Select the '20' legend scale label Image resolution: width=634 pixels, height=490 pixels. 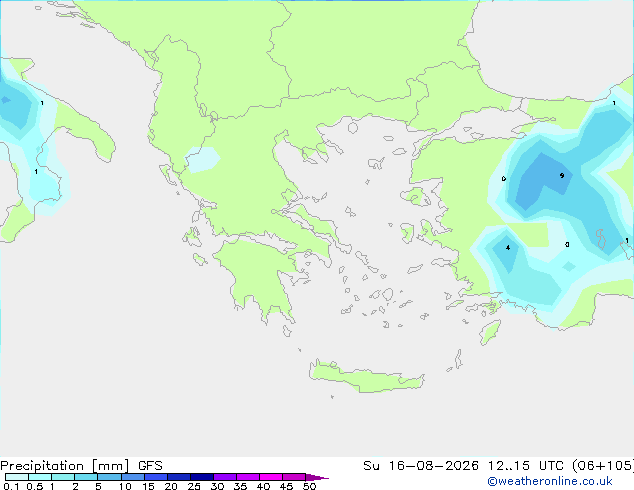coord(171,486)
